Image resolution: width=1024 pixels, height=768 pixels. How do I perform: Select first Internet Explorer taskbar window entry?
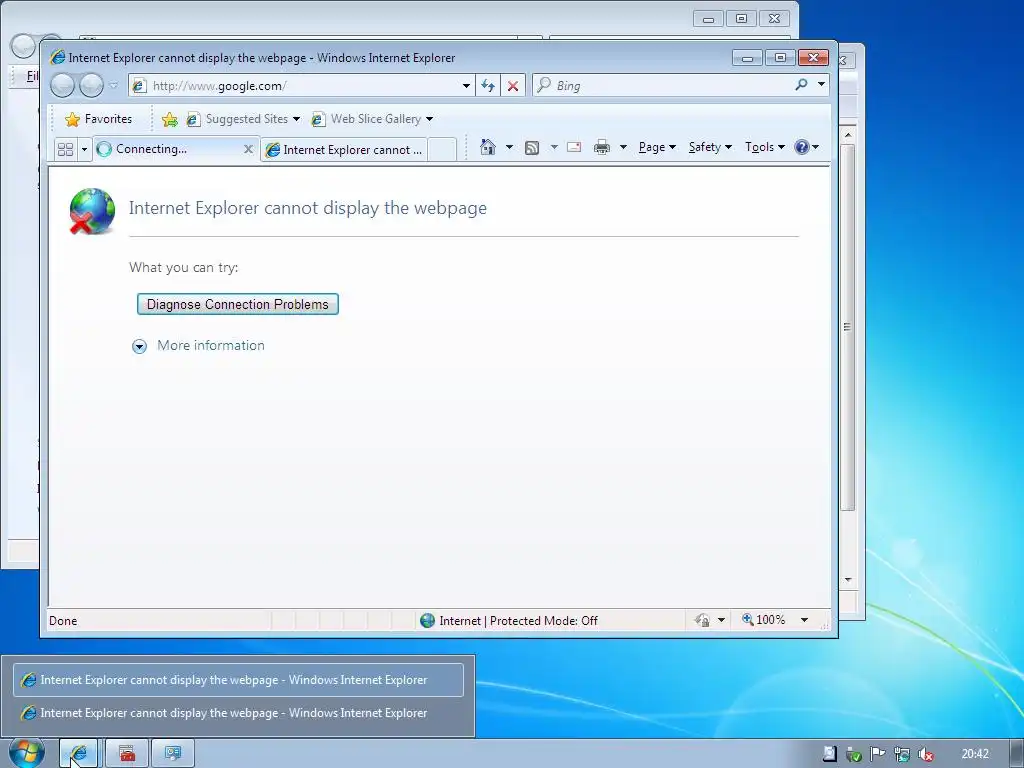238,680
